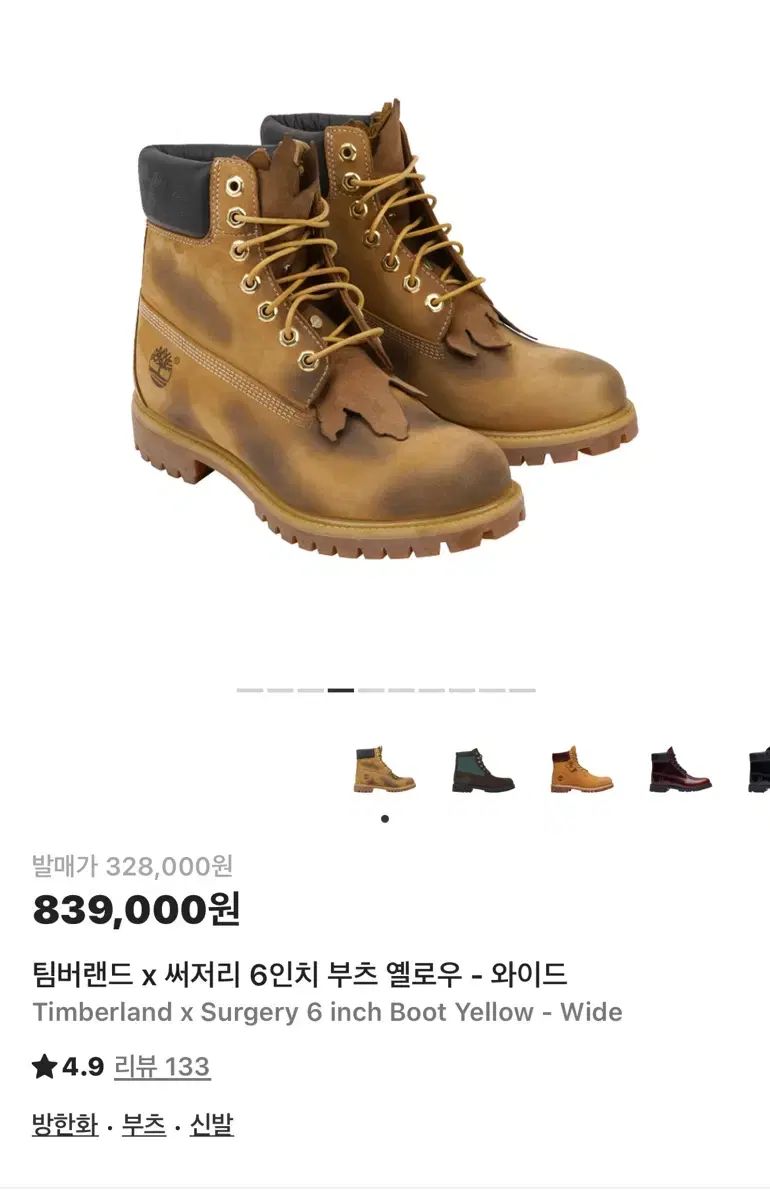Jump to the first image indicator dash
Viewport: 770px width, 1200px height.
(250, 690)
